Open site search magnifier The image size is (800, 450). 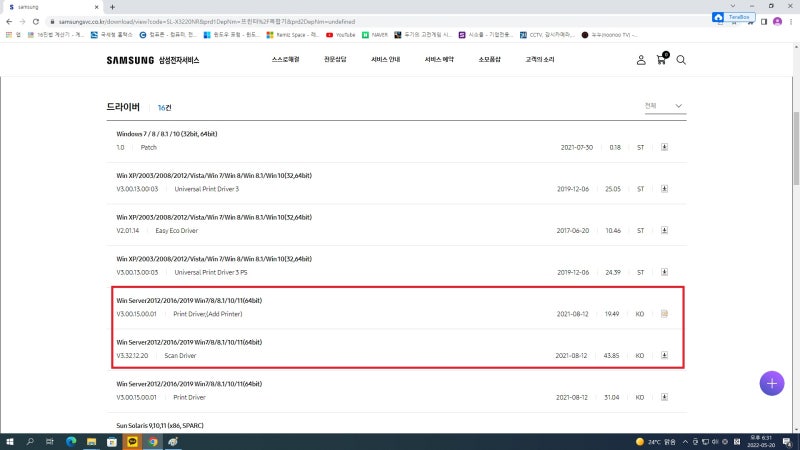pyautogui.click(x=681, y=60)
